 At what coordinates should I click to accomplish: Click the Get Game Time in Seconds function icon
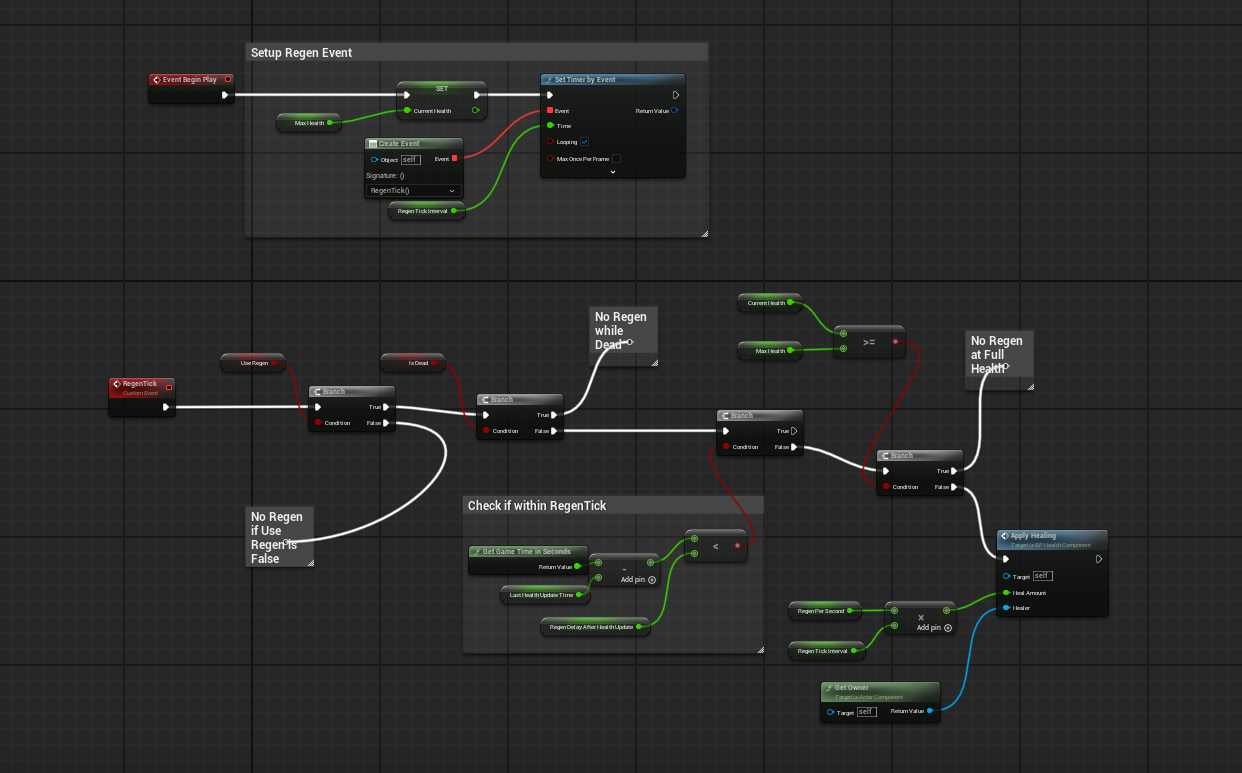(x=476, y=551)
